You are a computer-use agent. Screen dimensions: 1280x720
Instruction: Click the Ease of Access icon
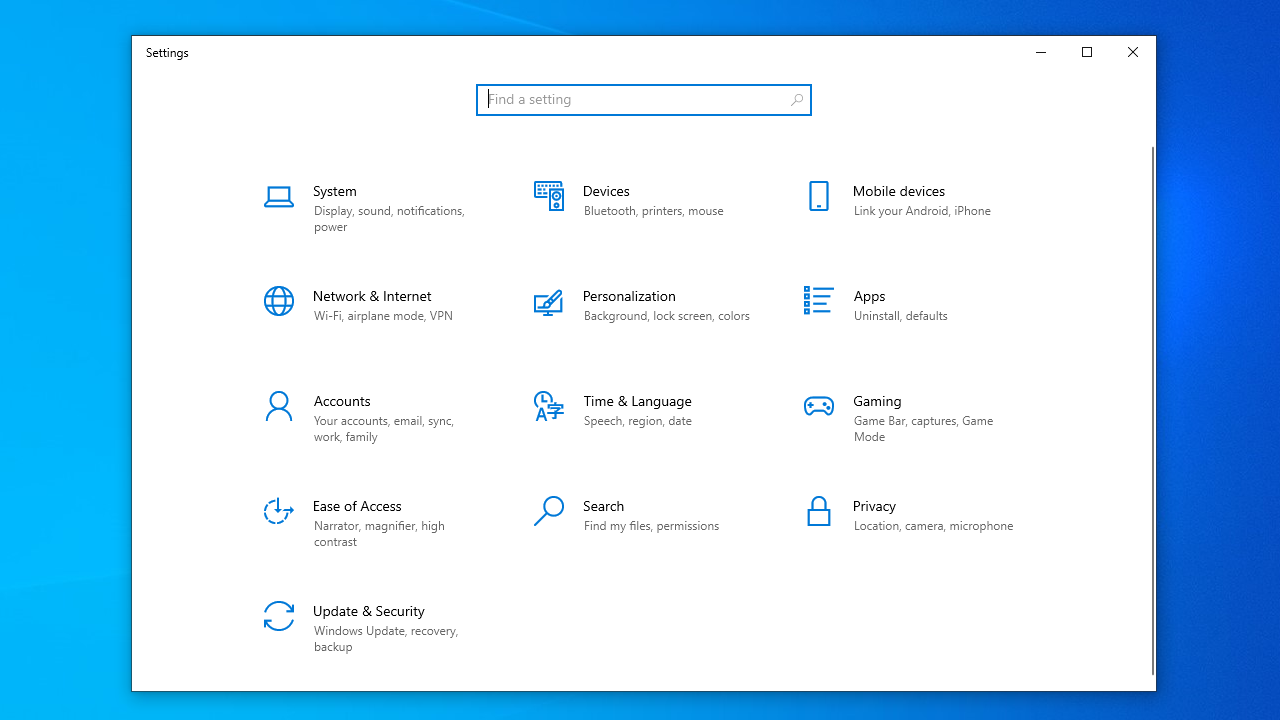tap(278, 511)
